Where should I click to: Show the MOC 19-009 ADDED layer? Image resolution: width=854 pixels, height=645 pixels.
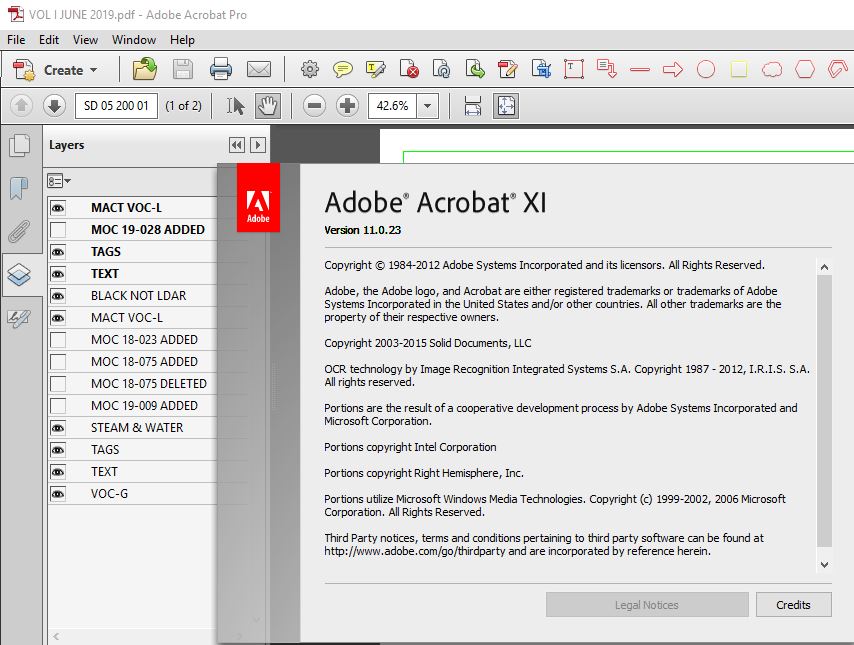pyautogui.click(x=58, y=406)
